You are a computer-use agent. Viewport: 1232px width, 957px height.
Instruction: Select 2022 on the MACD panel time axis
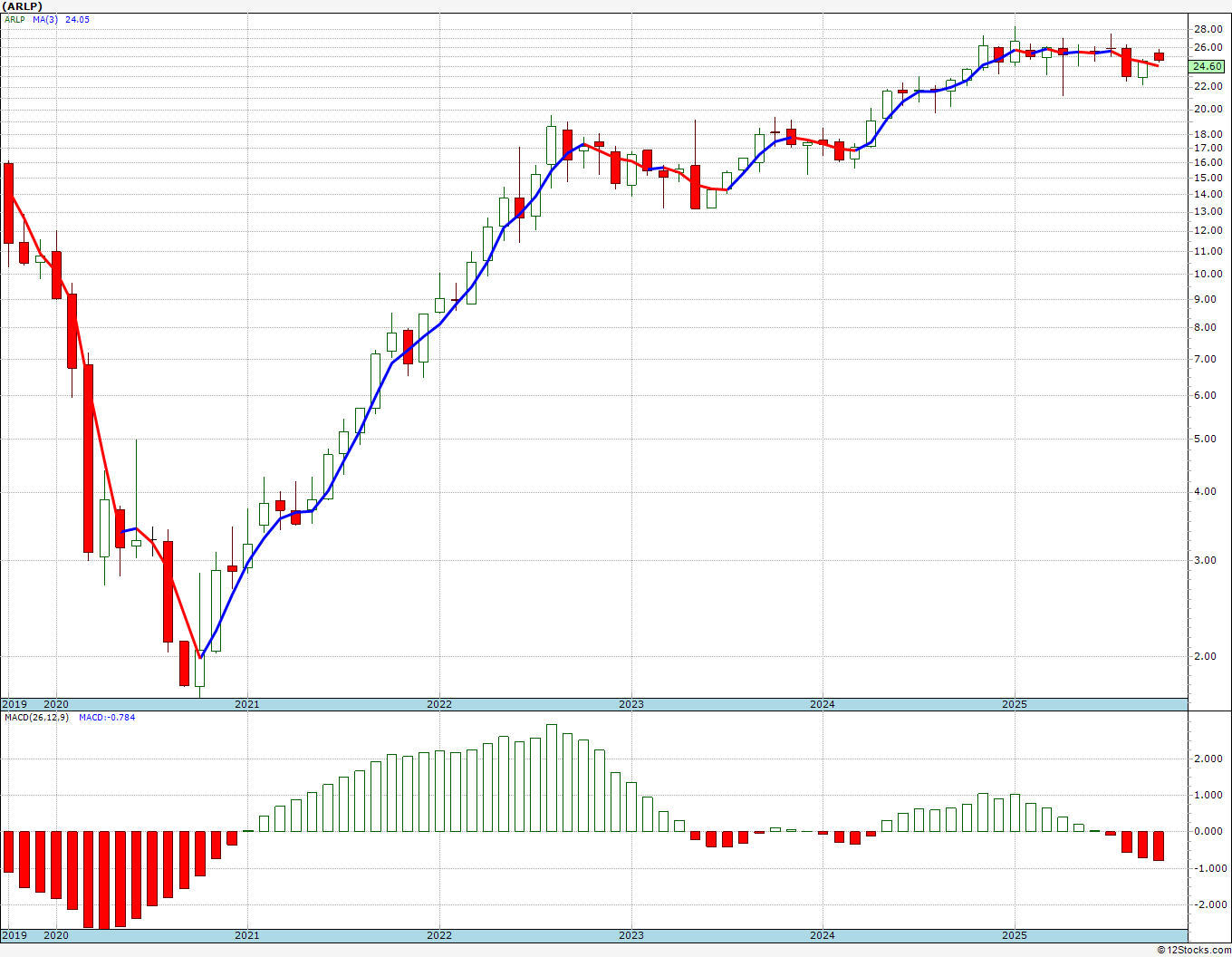(439, 935)
